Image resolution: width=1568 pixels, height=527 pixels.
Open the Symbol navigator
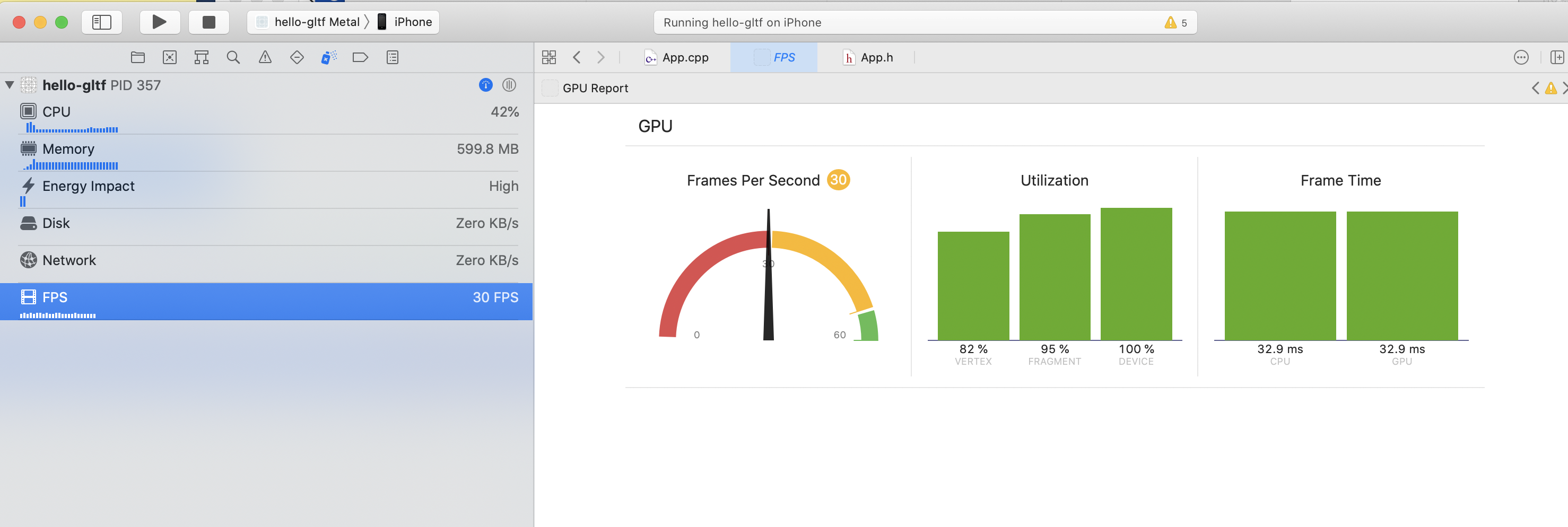coord(202,57)
